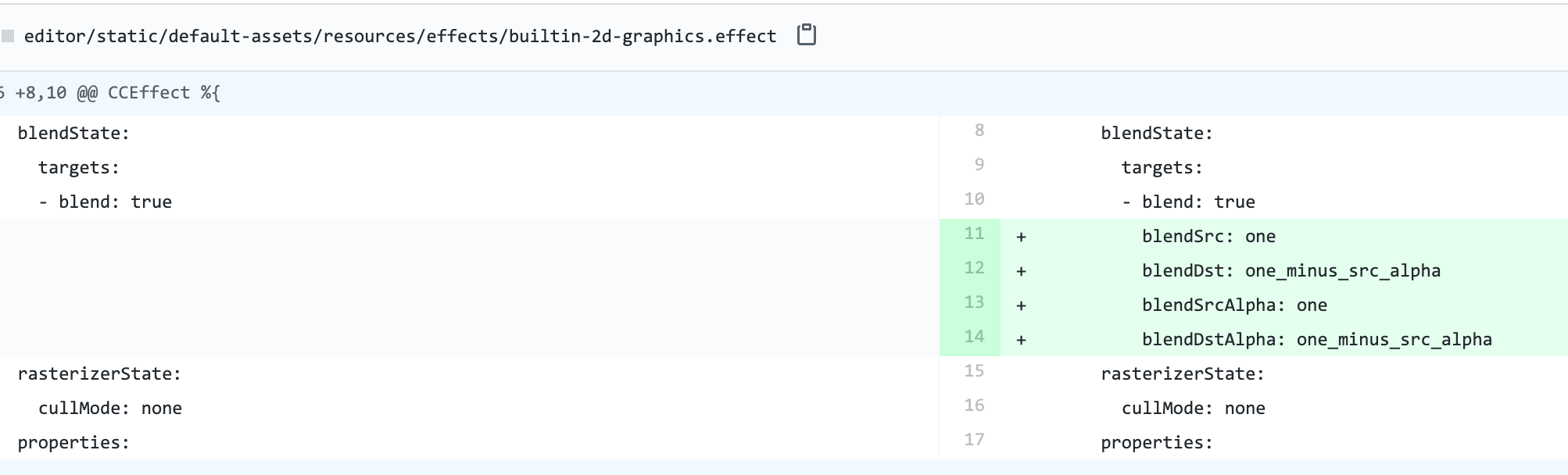Click the 'targets:' line in the right pane
Screen dimensions: 1568x475
coord(1162,168)
